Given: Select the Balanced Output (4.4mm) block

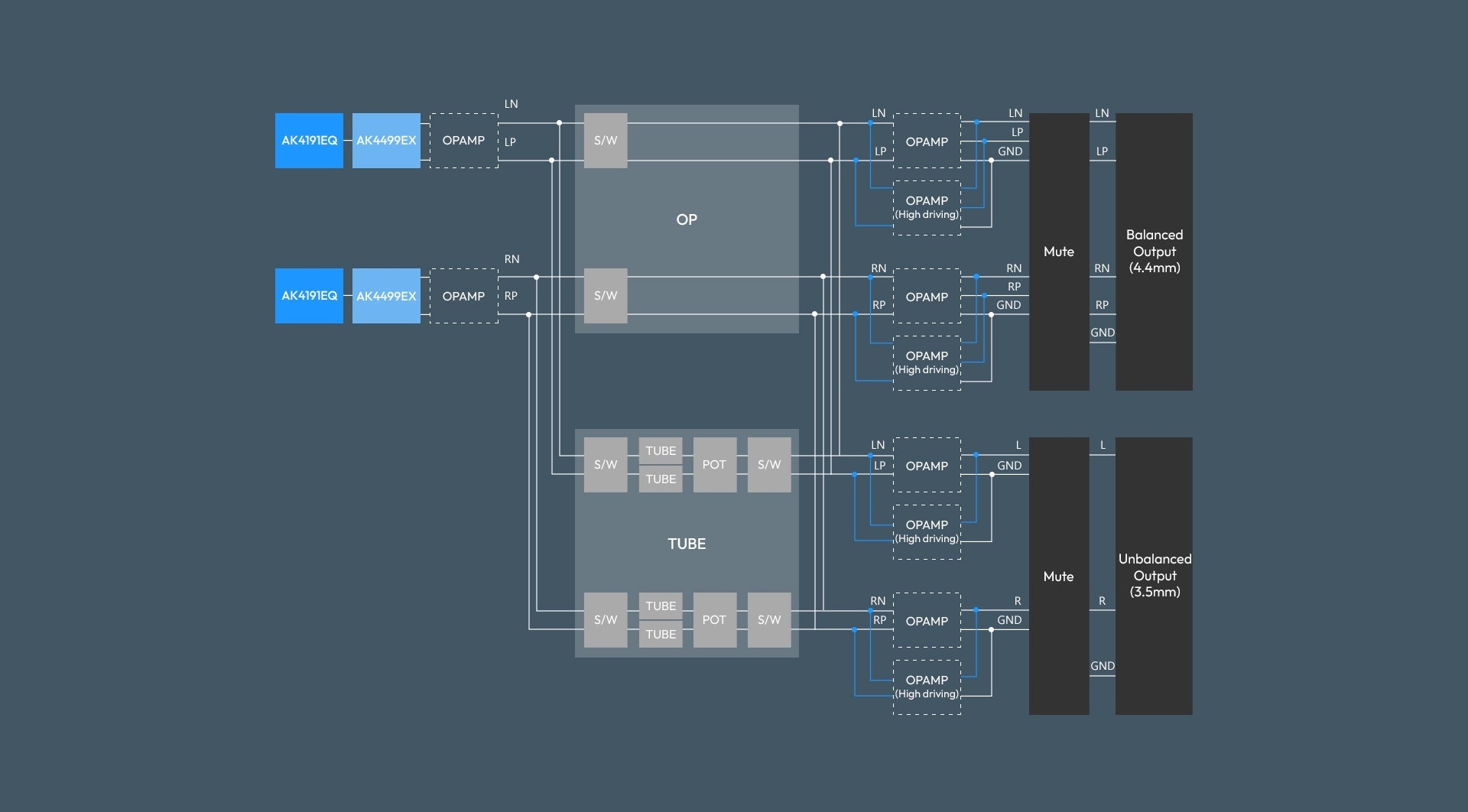Looking at the screenshot, I should pos(1154,252).
